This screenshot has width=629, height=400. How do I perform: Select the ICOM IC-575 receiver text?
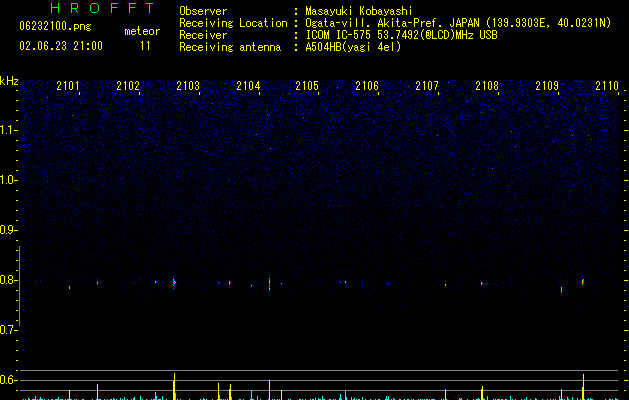pos(401,35)
